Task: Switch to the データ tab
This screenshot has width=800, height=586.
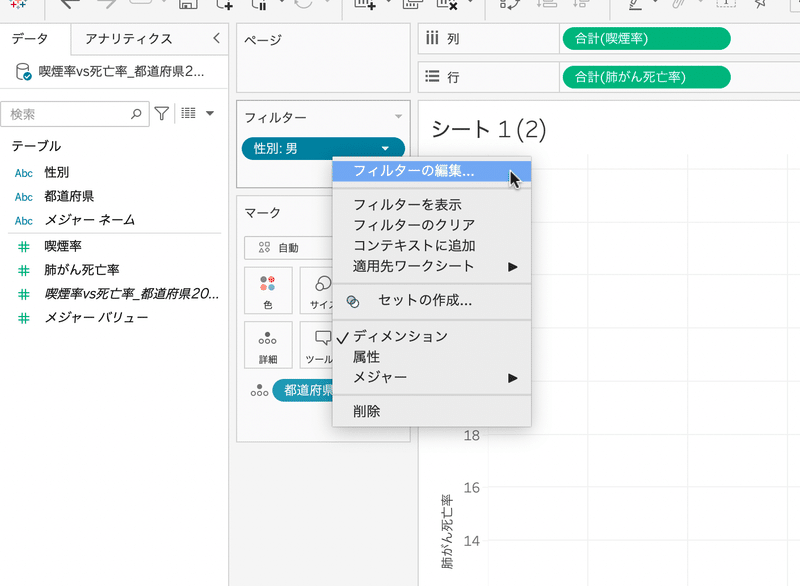Action: coord(30,38)
